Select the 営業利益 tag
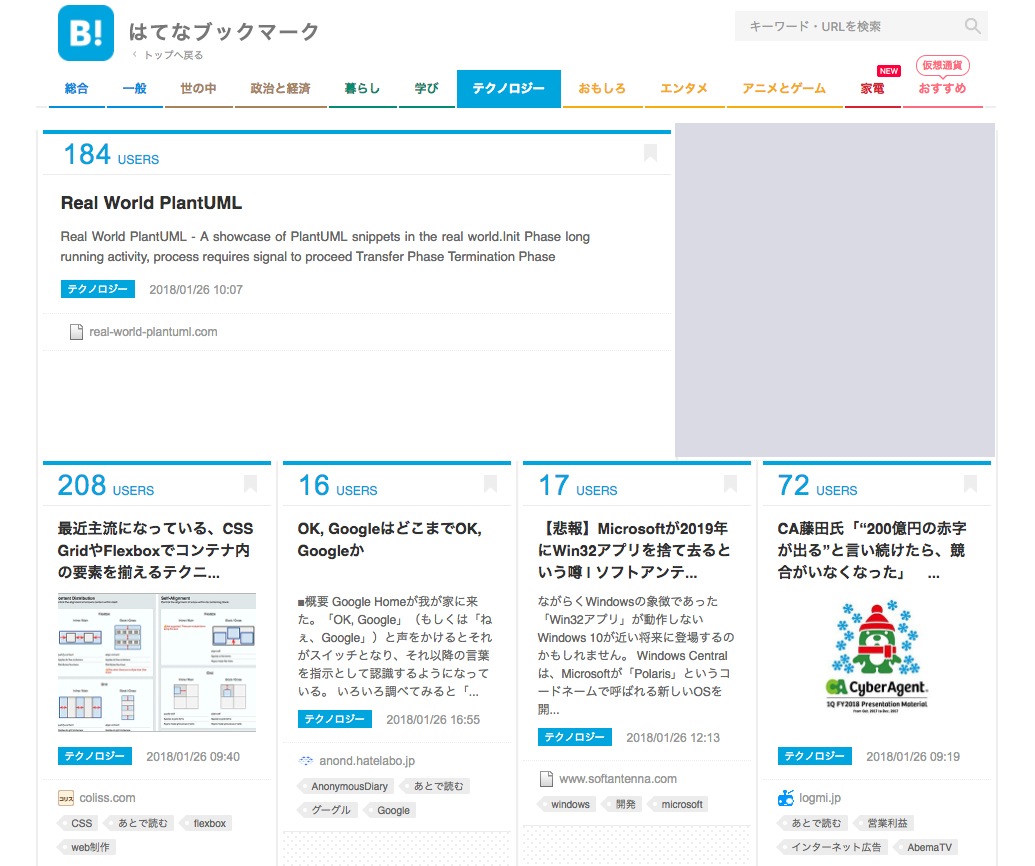The height and width of the screenshot is (866, 1035). tap(885, 823)
